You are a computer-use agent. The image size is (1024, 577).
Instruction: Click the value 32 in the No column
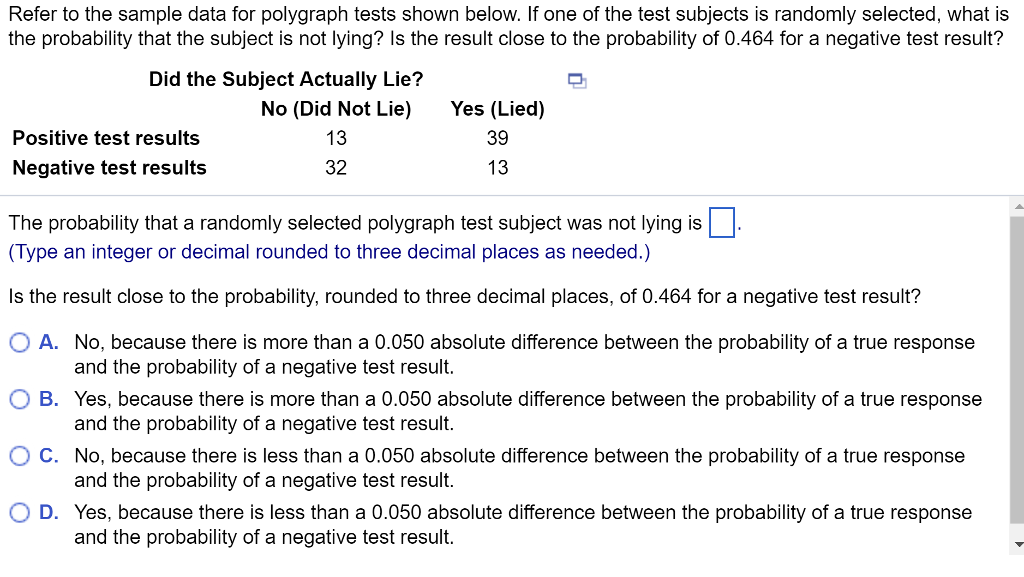[x=336, y=167]
